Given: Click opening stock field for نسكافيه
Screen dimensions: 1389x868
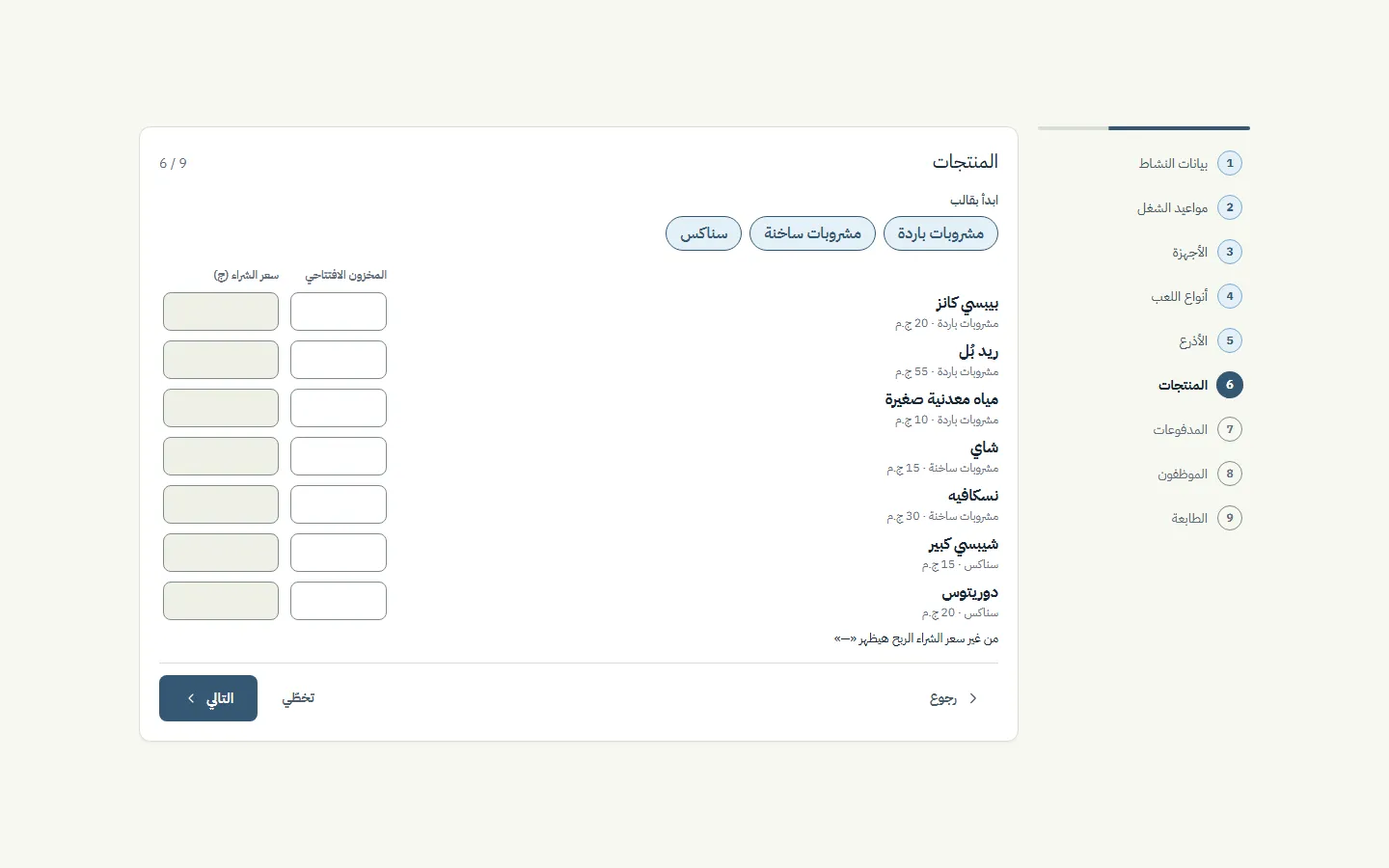Looking at the screenshot, I should [x=339, y=504].
